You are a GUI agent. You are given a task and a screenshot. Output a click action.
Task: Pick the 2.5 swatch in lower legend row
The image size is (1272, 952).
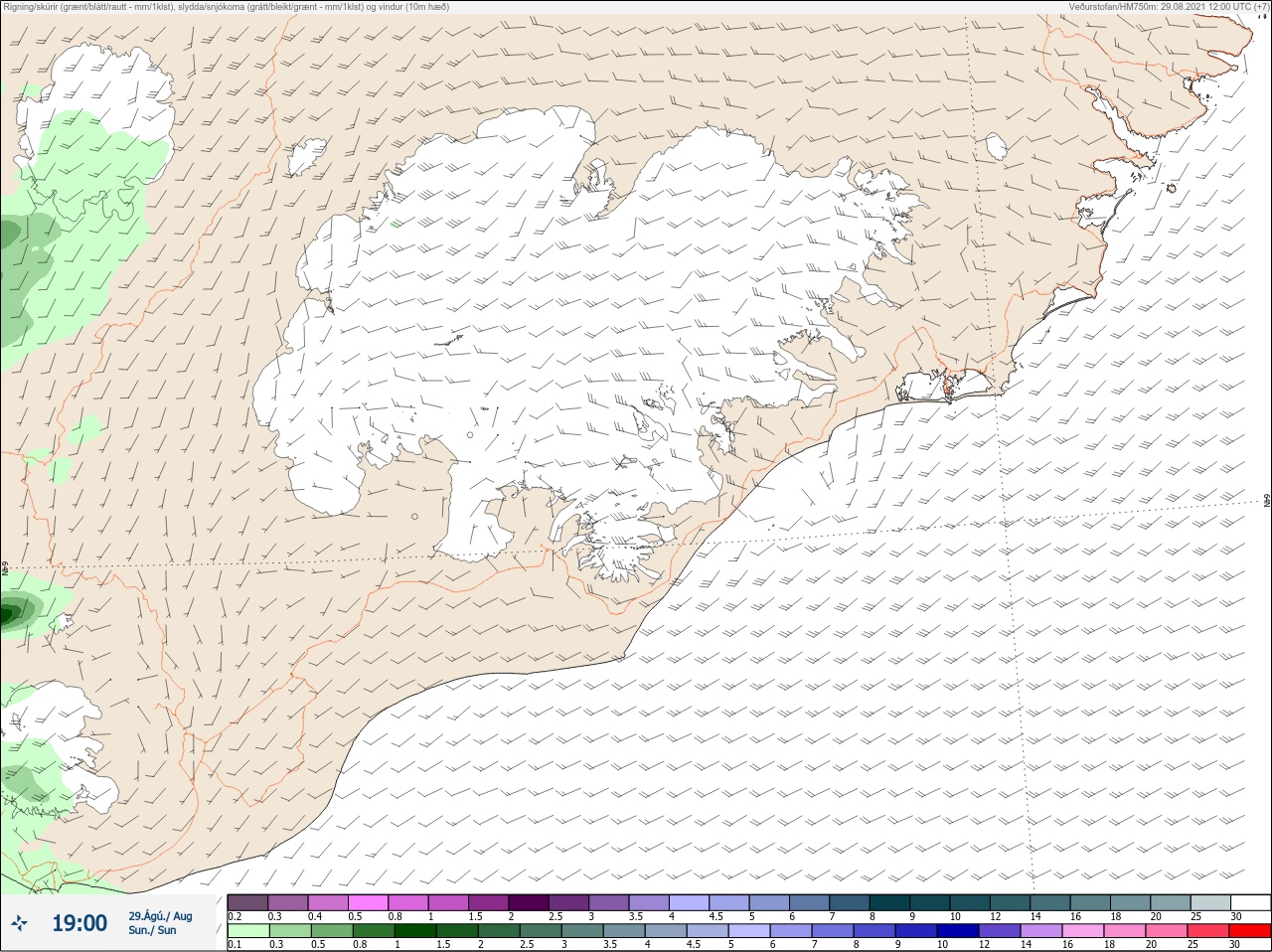point(540,931)
